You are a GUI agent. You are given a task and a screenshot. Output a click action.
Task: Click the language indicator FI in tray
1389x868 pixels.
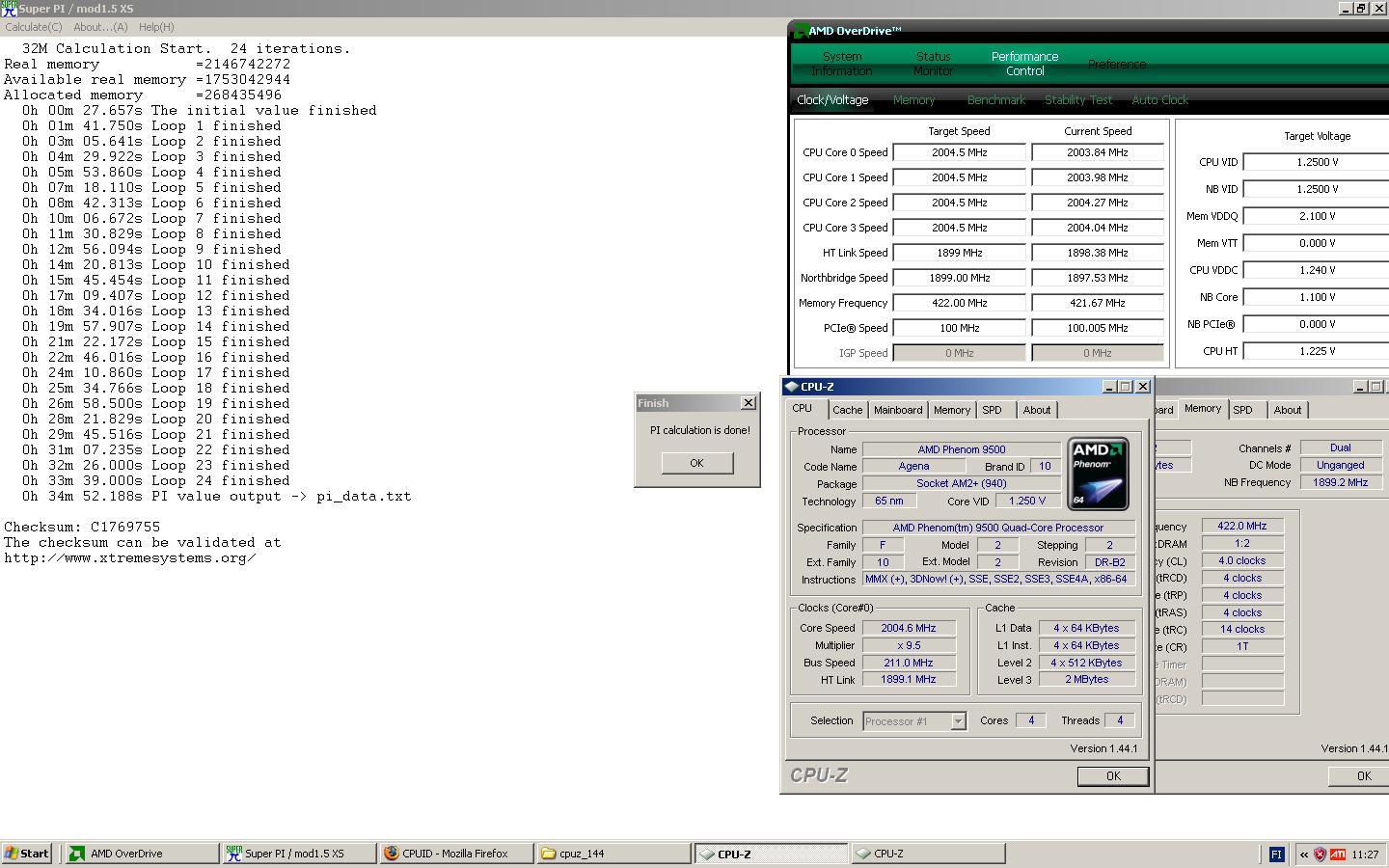point(1276,854)
